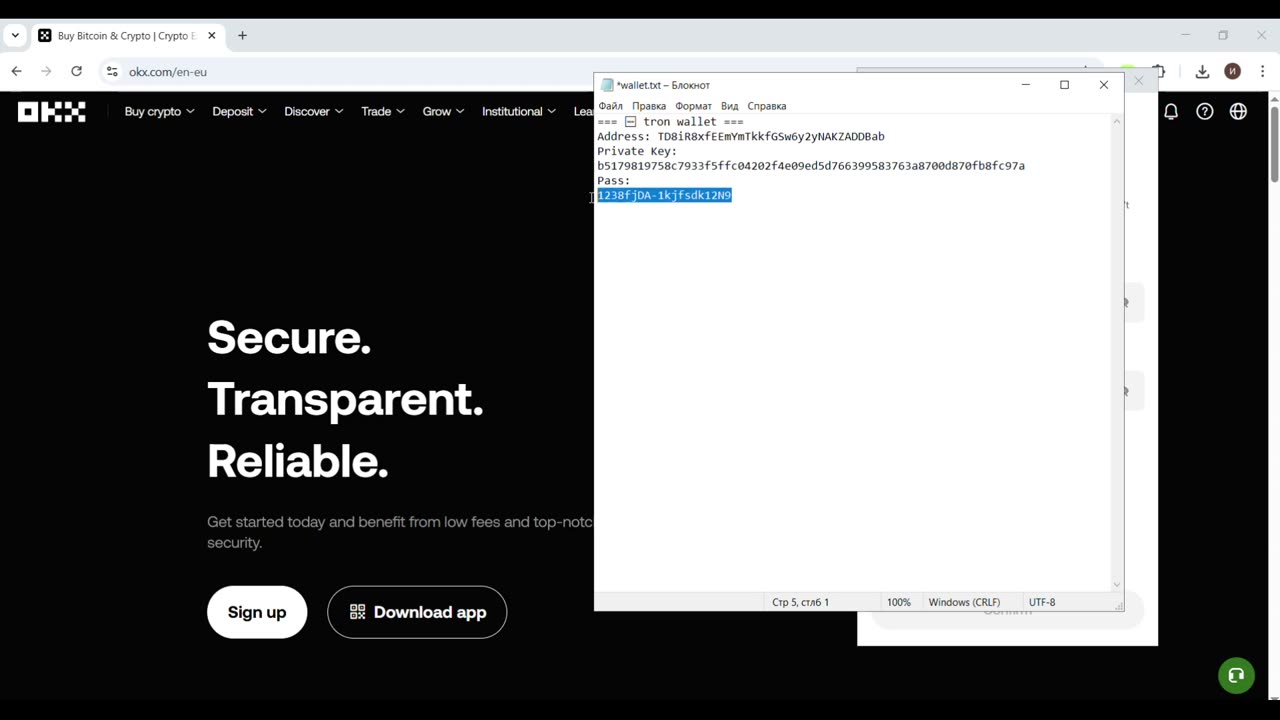The width and height of the screenshot is (1280, 720).
Task: Open the tab search dropdown arrow
Action: pyautogui.click(x=15, y=36)
